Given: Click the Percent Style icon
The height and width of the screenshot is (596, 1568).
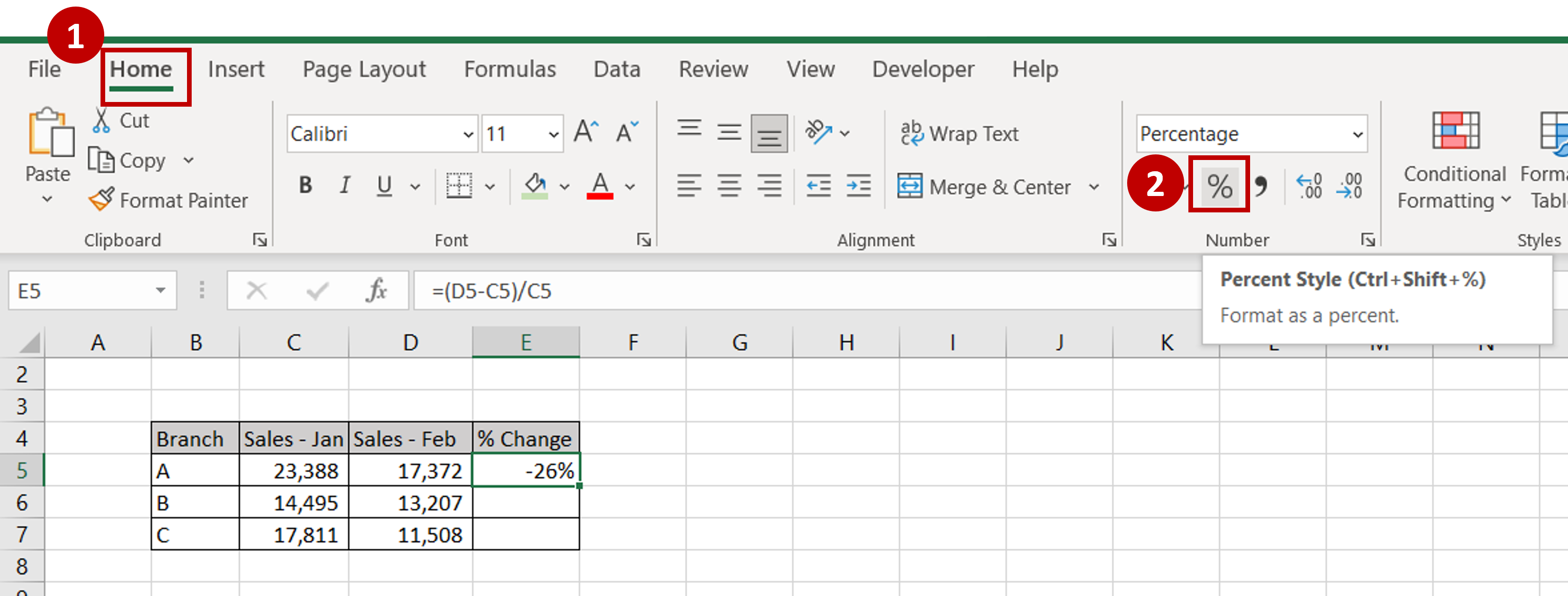Looking at the screenshot, I should pos(1218,184).
